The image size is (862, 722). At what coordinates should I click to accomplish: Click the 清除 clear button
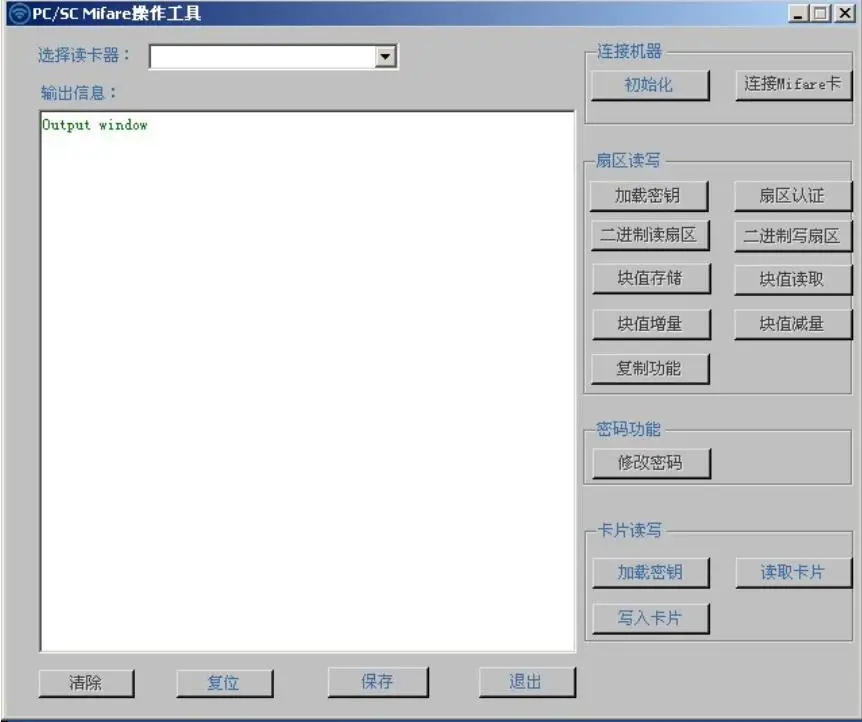[86, 684]
